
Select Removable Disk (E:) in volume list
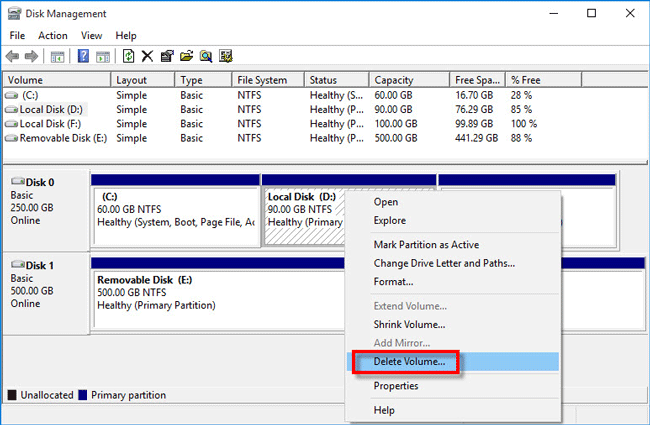click(63, 138)
